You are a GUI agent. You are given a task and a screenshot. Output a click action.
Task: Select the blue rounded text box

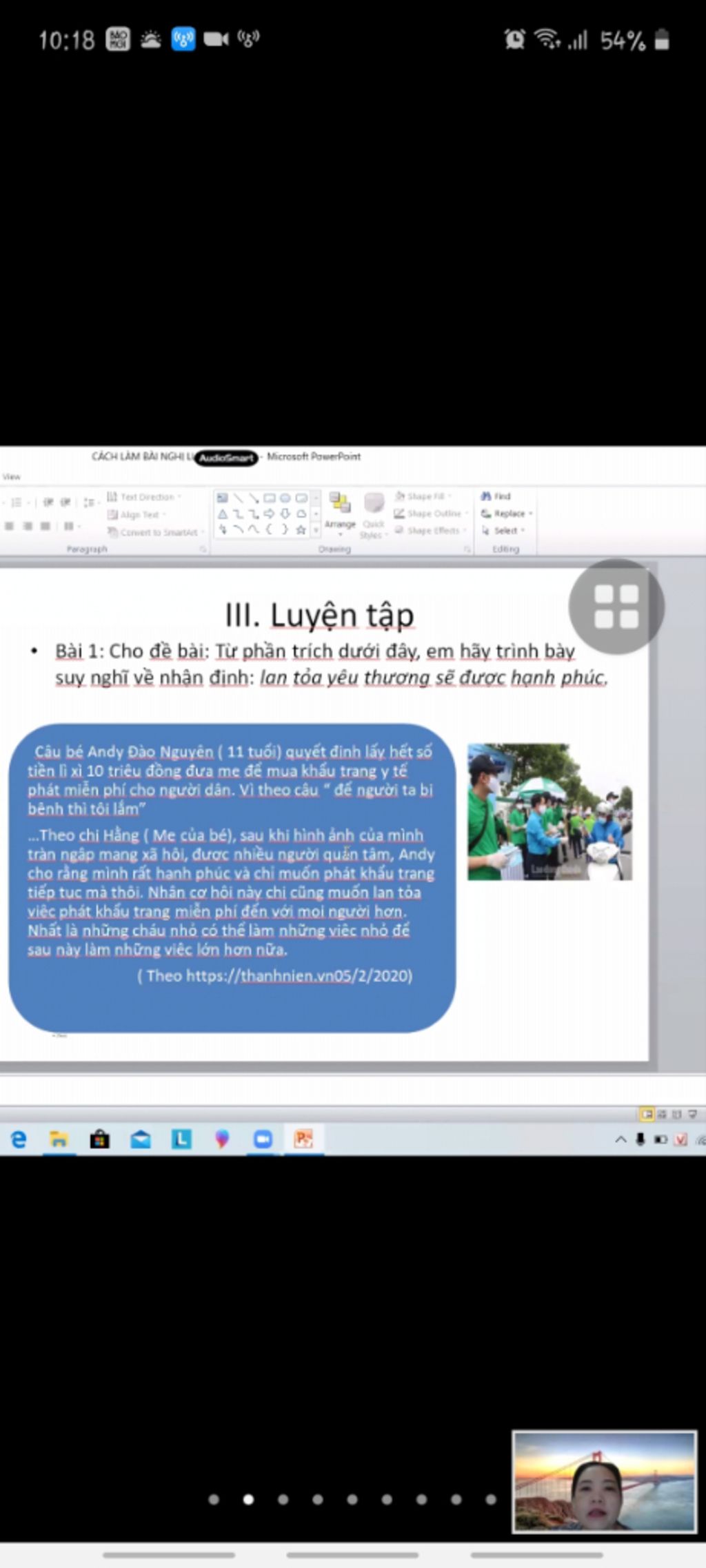[232, 877]
